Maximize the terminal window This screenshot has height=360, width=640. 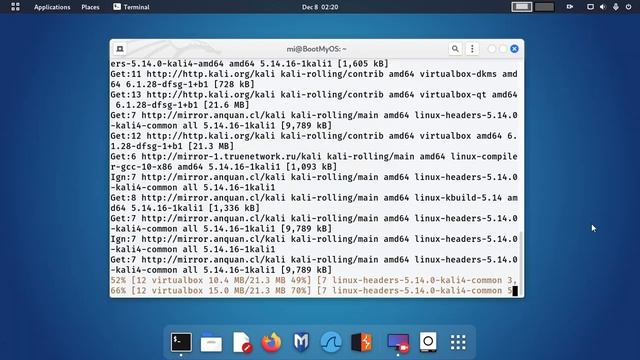pyautogui.click(x=503, y=49)
